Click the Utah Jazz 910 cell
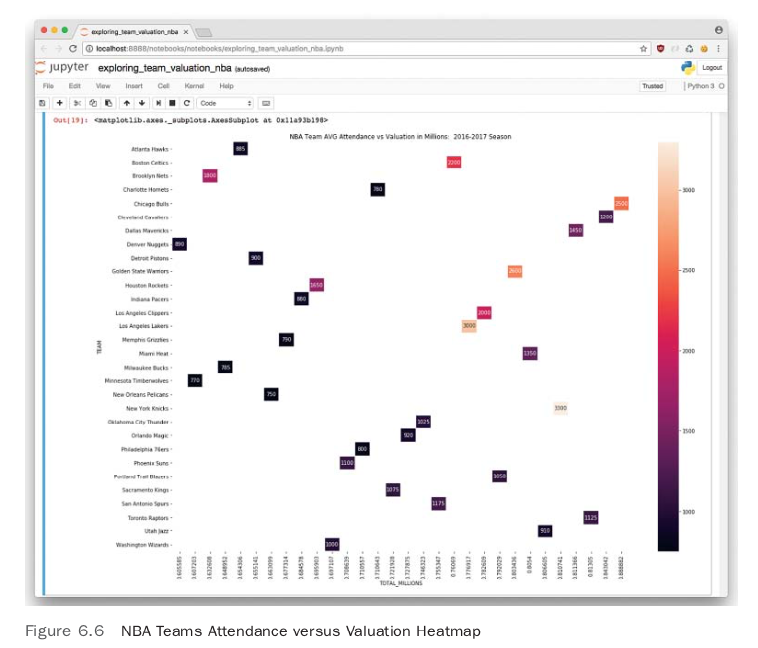758x648 pixels. tap(545, 530)
